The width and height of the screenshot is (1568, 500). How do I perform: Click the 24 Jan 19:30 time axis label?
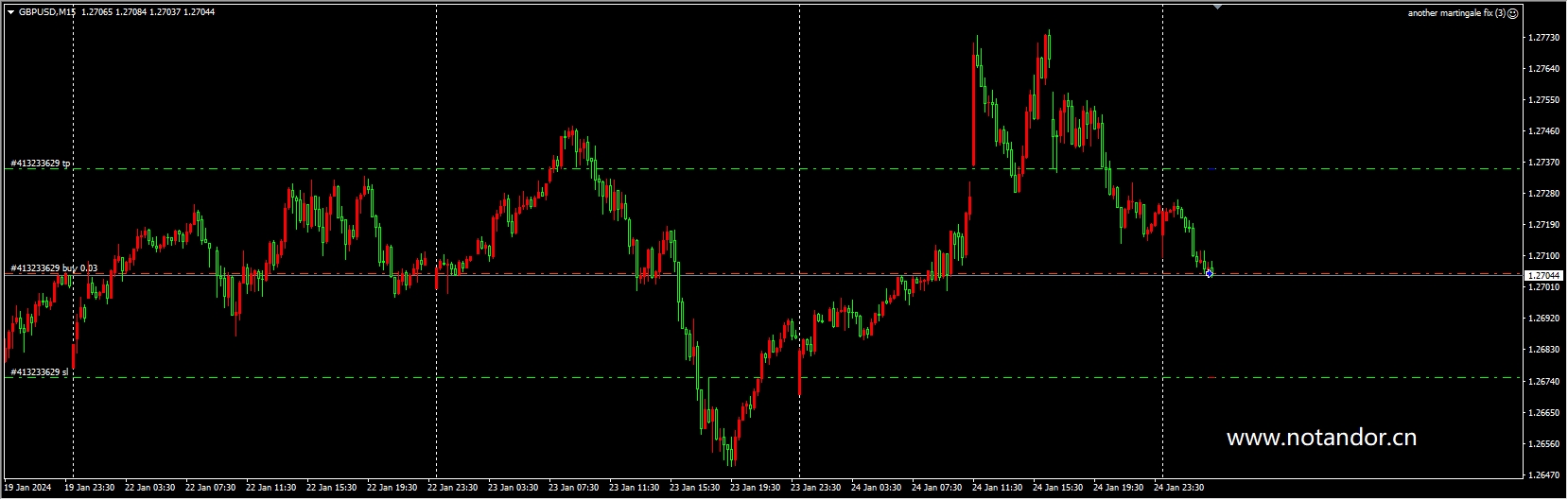(1119, 489)
